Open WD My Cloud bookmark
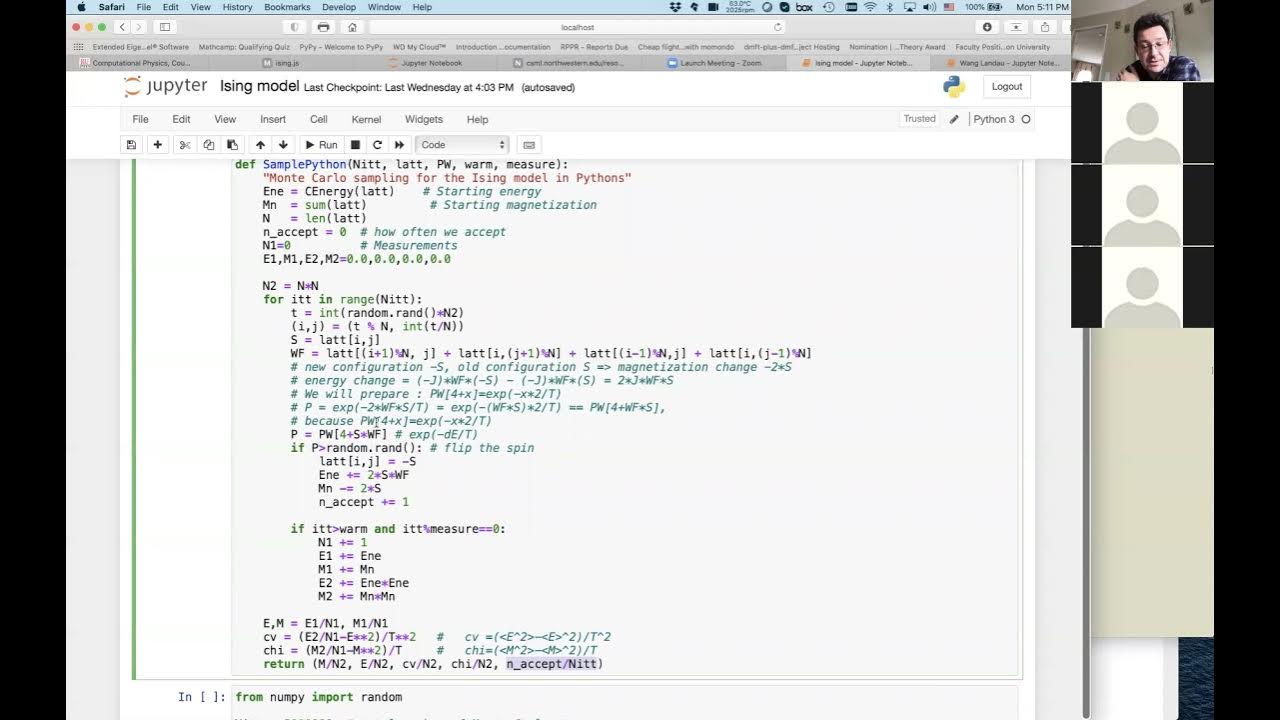Screen dimensions: 1280x720 point(419,47)
